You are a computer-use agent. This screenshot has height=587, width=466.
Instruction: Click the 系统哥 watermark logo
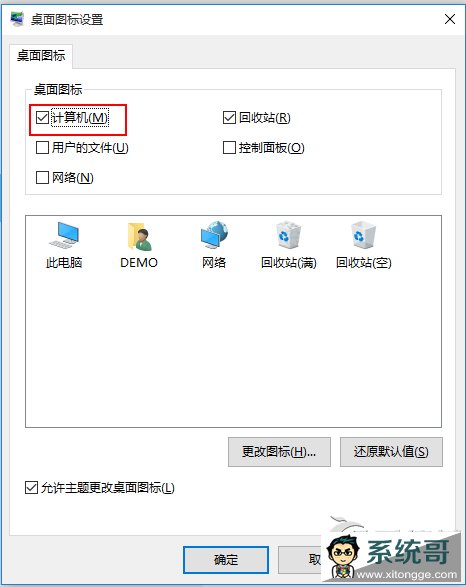(391, 557)
